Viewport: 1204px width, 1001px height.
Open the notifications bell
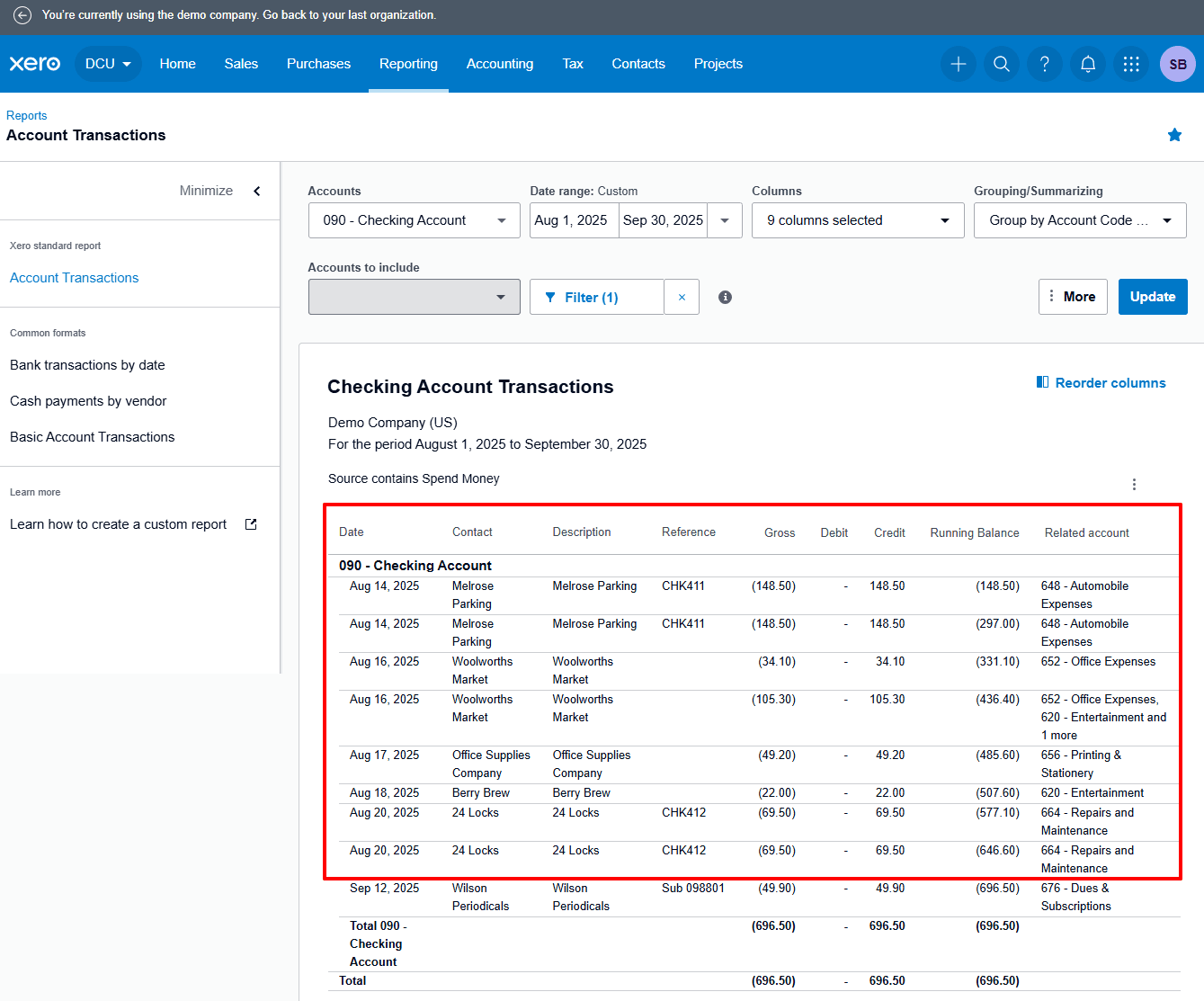point(1087,64)
